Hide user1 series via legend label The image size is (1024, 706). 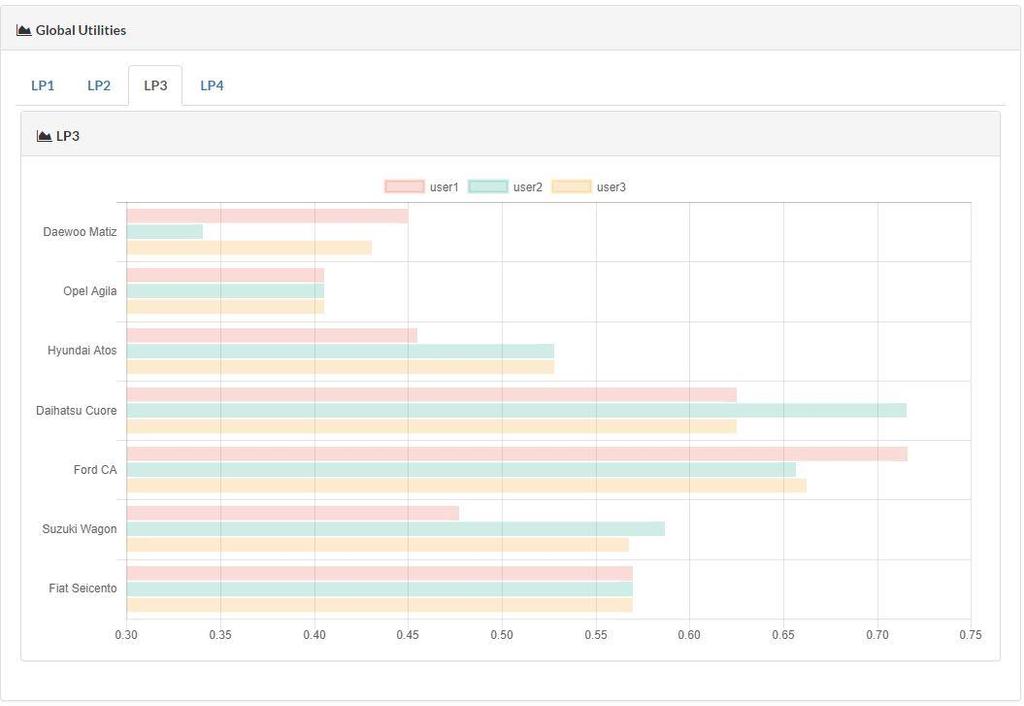(444, 187)
